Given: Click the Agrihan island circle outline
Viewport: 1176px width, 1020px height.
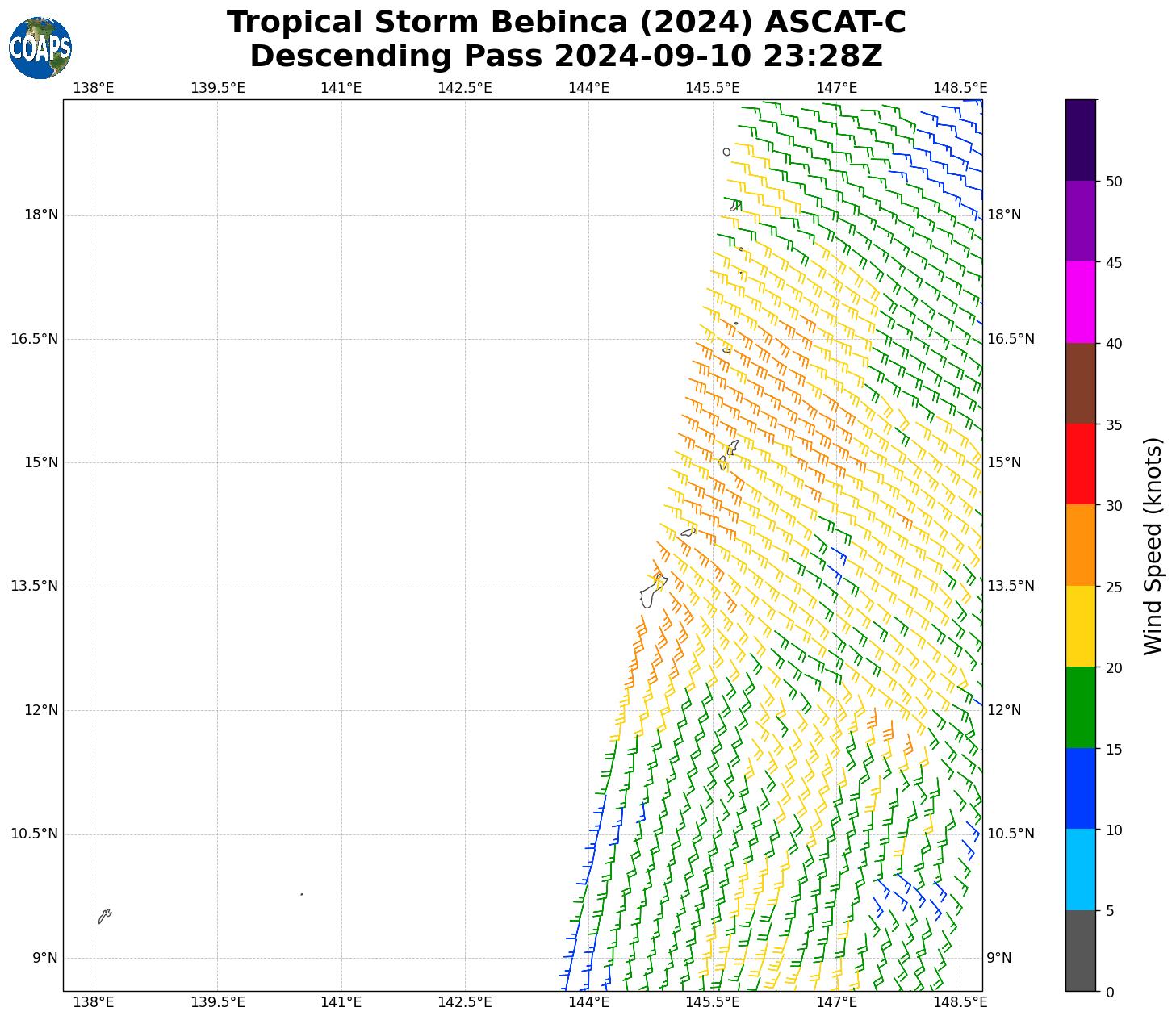Looking at the screenshot, I should click(726, 152).
